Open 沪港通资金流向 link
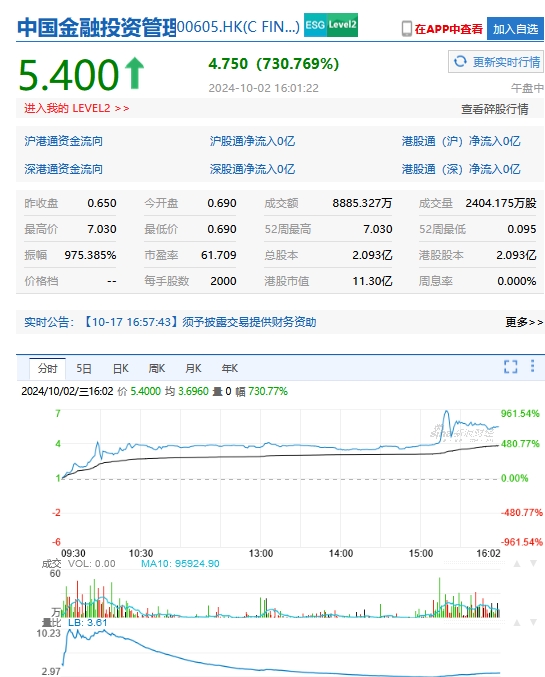 click(x=63, y=141)
